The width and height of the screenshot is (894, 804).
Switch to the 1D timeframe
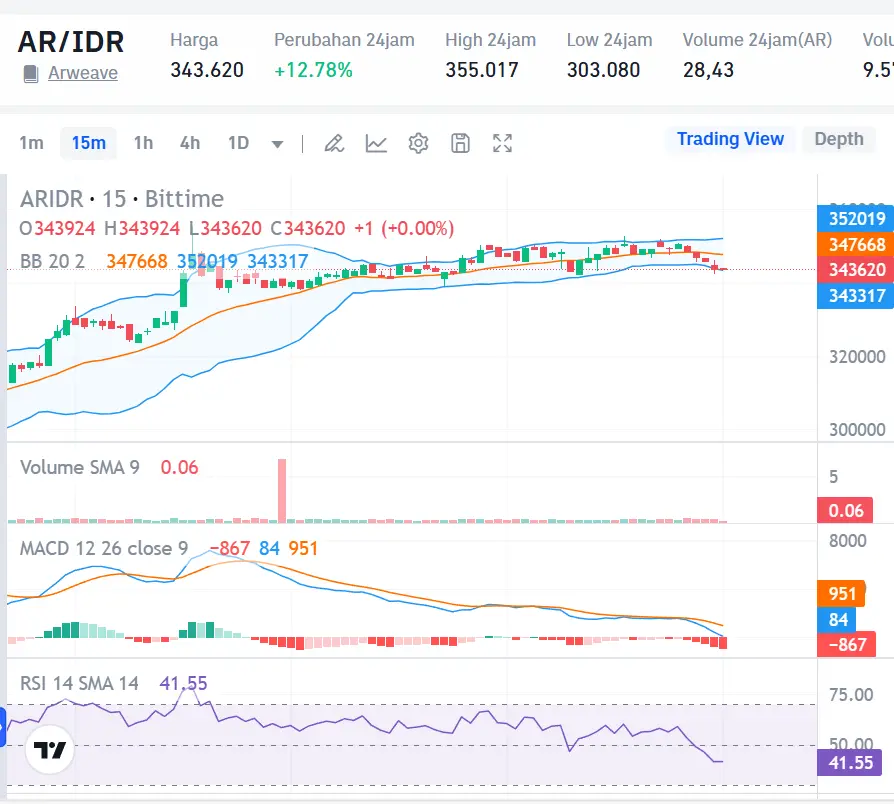click(238, 143)
